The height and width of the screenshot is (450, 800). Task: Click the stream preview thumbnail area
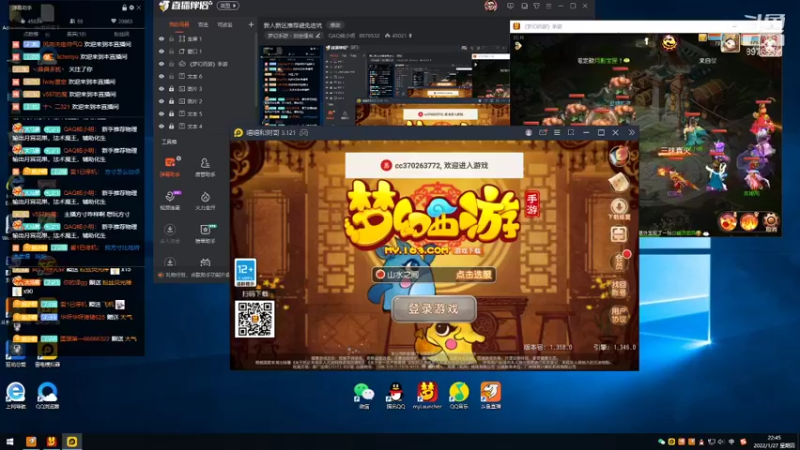point(384,85)
